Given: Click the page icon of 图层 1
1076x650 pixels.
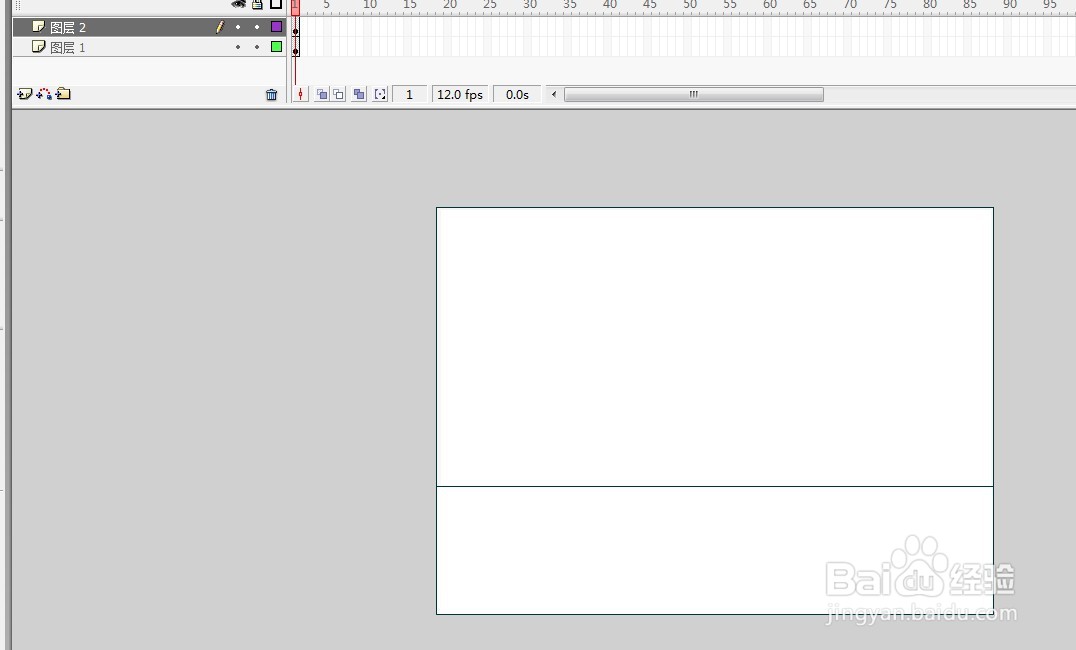Looking at the screenshot, I should (x=38, y=47).
